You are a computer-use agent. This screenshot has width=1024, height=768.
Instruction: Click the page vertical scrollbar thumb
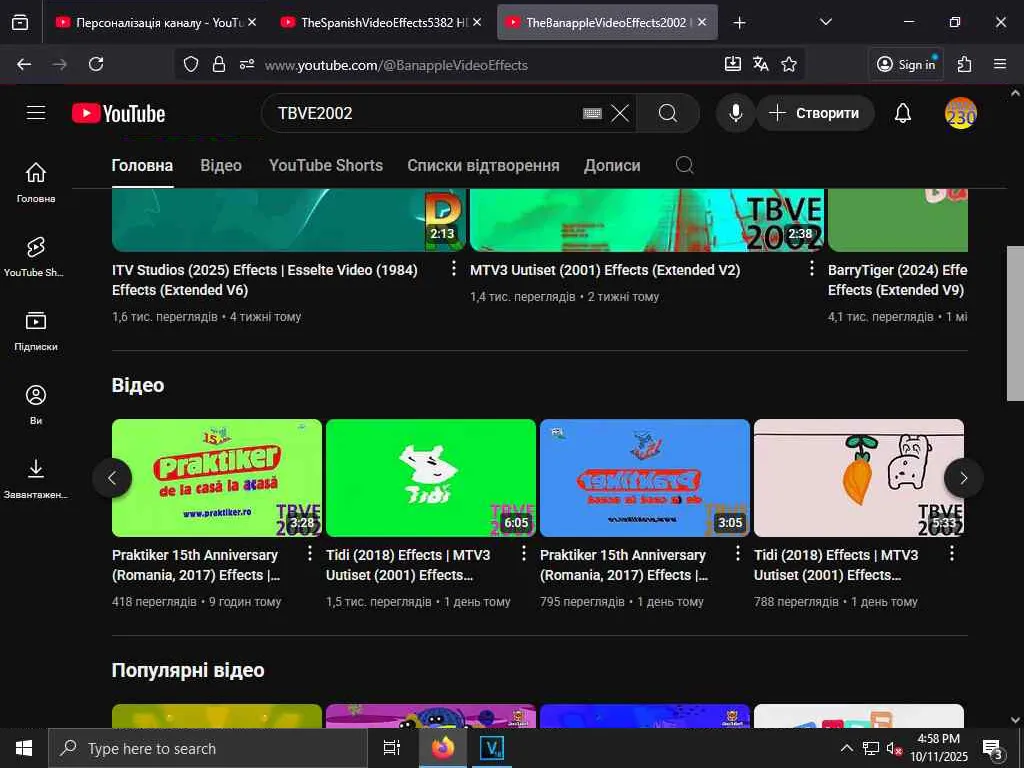[x=1015, y=323]
